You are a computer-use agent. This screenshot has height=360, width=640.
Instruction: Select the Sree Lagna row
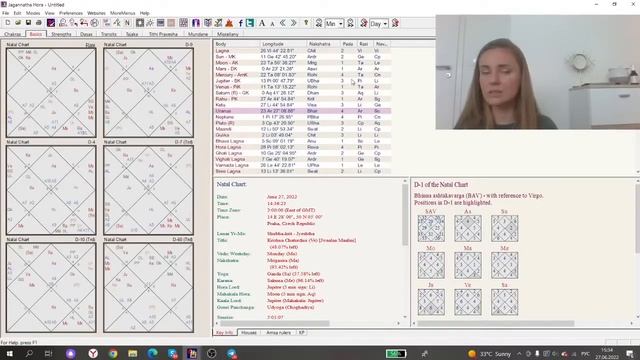tap(302, 171)
